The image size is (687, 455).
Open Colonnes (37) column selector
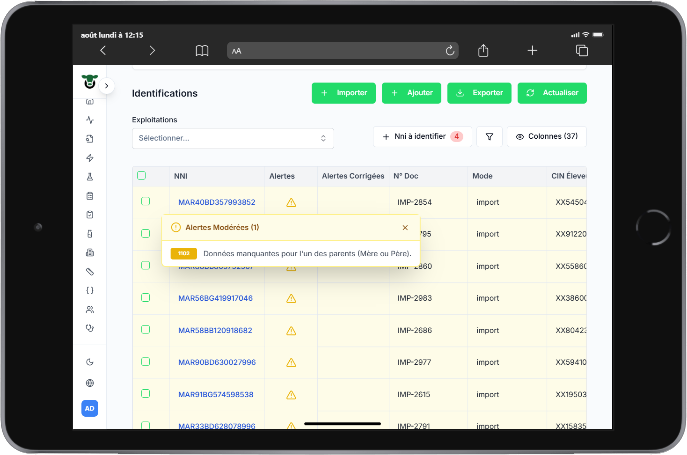546,137
